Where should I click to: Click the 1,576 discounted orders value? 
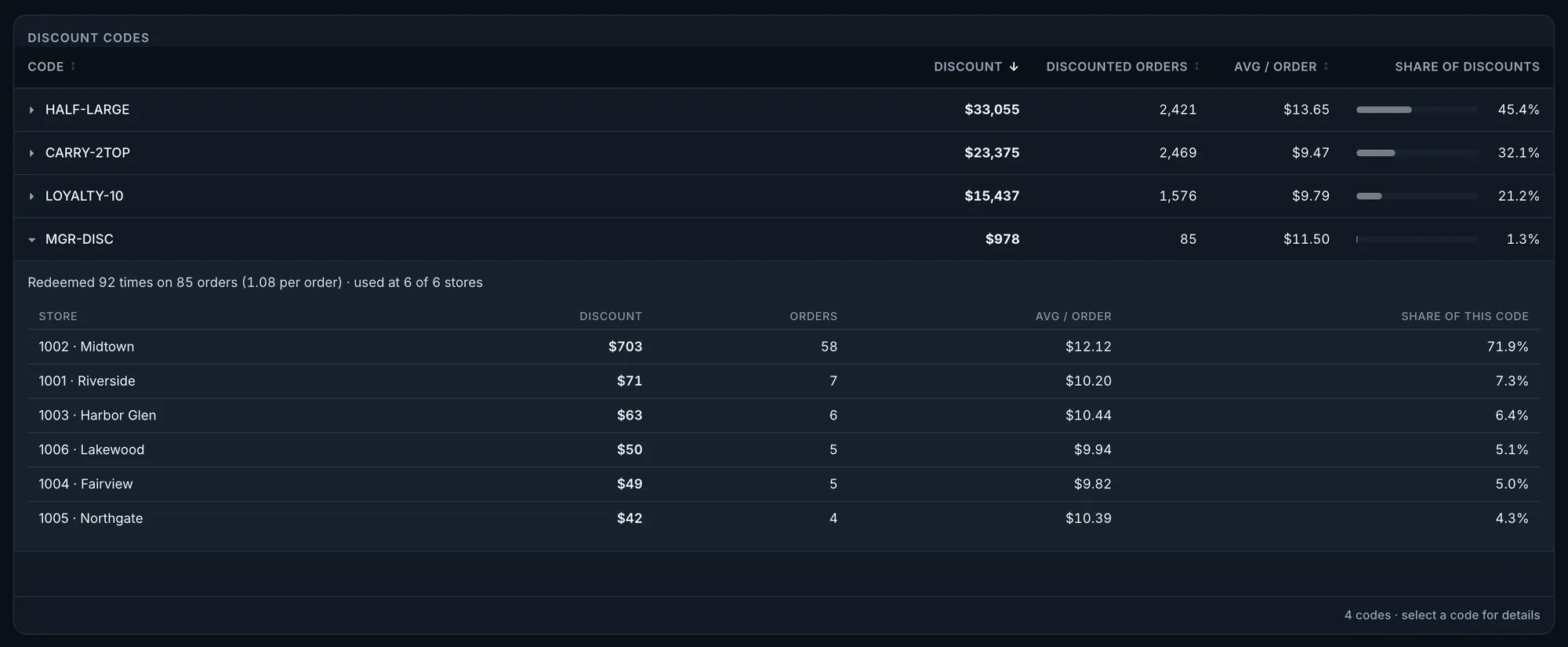[x=1178, y=196]
